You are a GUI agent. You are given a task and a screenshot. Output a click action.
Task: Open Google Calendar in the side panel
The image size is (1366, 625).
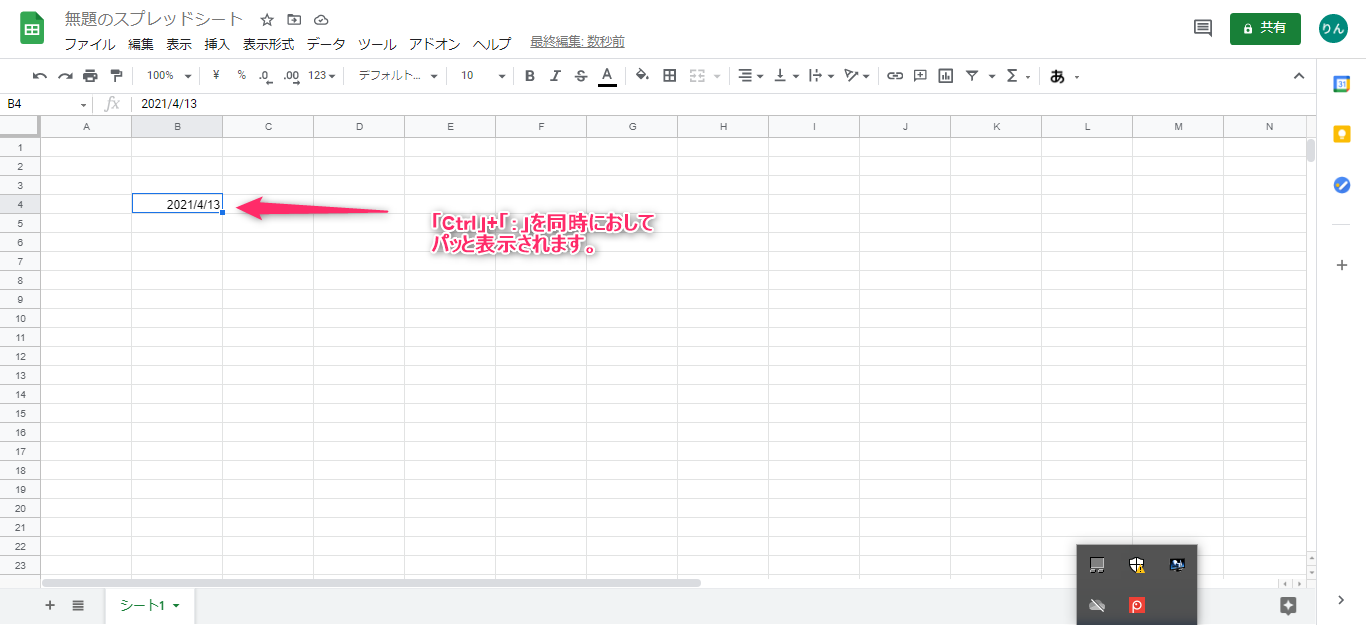click(x=1342, y=84)
